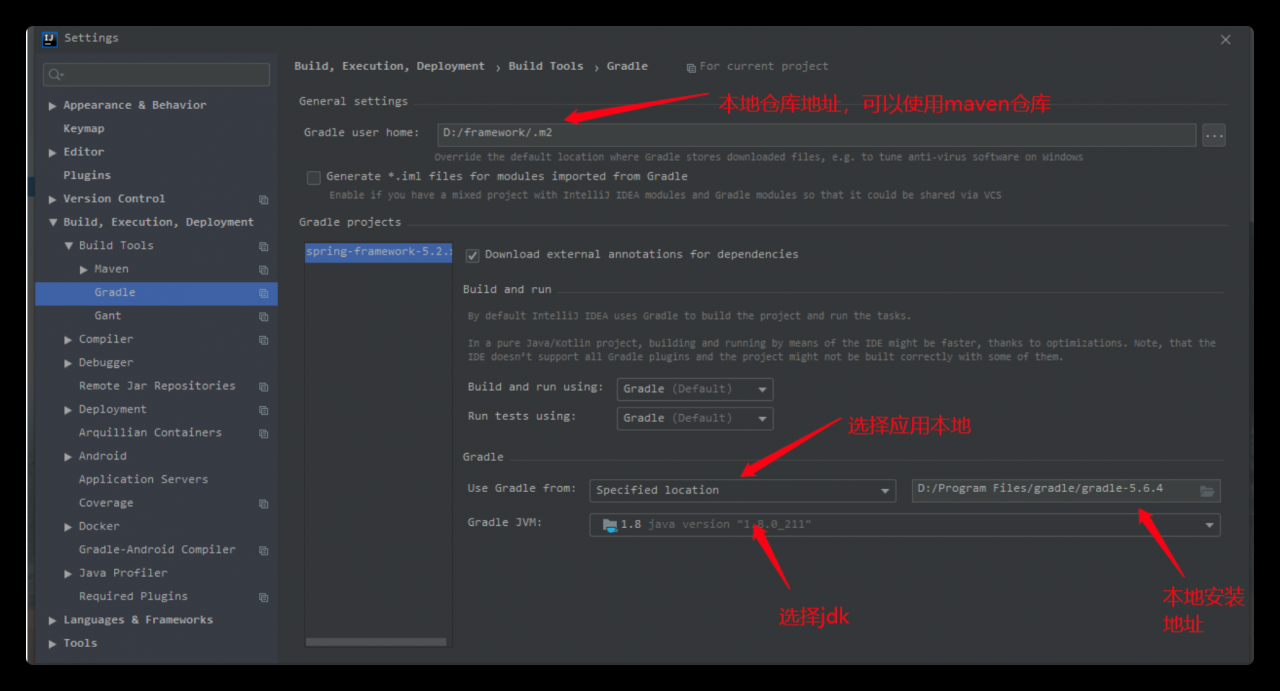The height and width of the screenshot is (691, 1280).
Task: Click the IntelliJ IDEA logo in title bar
Action: tap(49, 39)
